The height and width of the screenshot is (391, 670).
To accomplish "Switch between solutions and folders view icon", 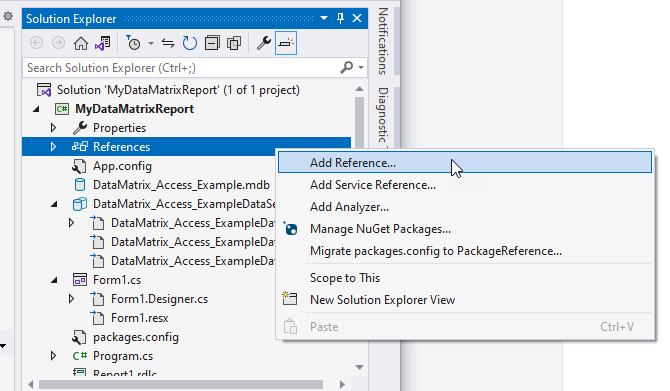I will [103, 43].
